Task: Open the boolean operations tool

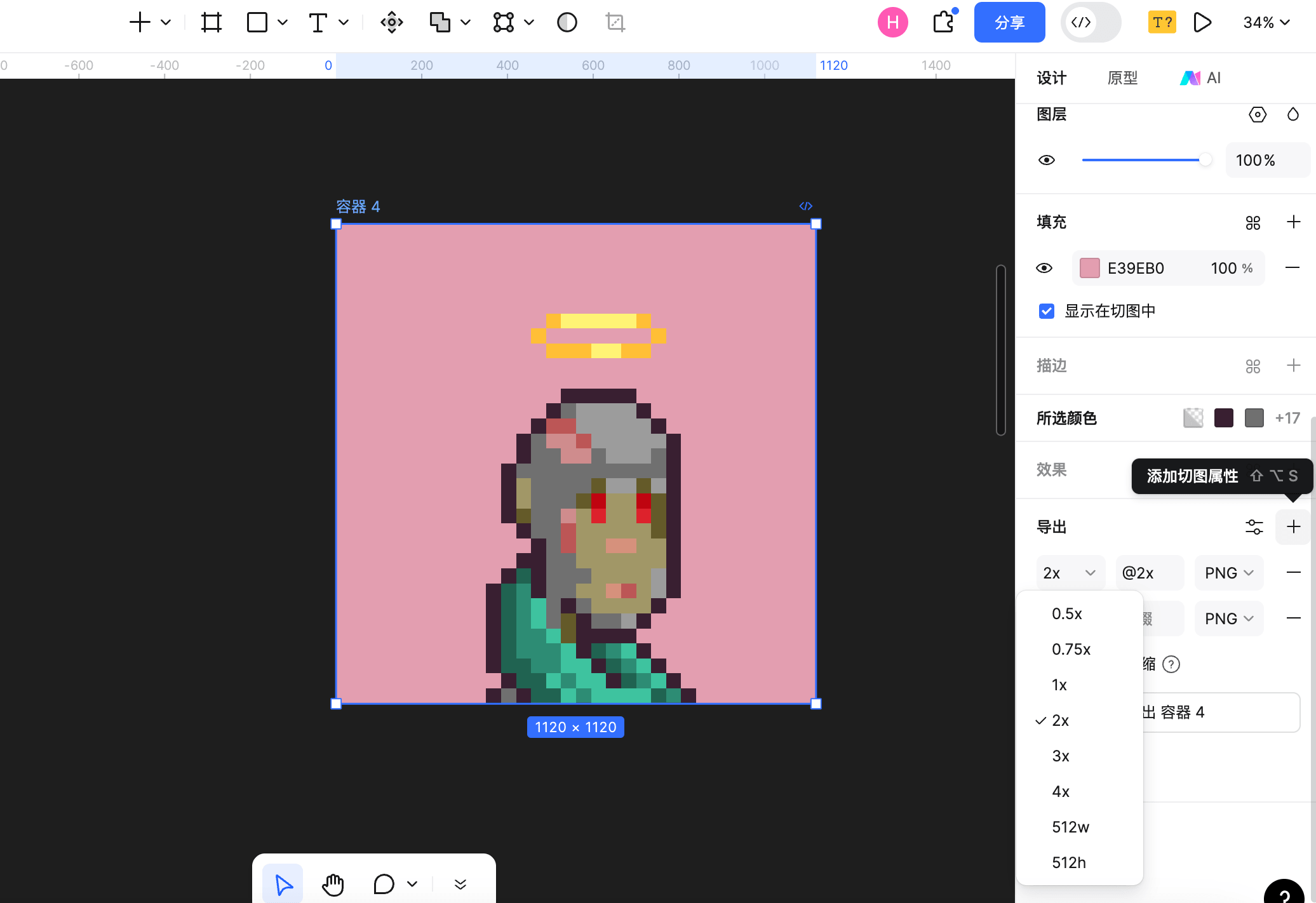Action: pos(441,22)
